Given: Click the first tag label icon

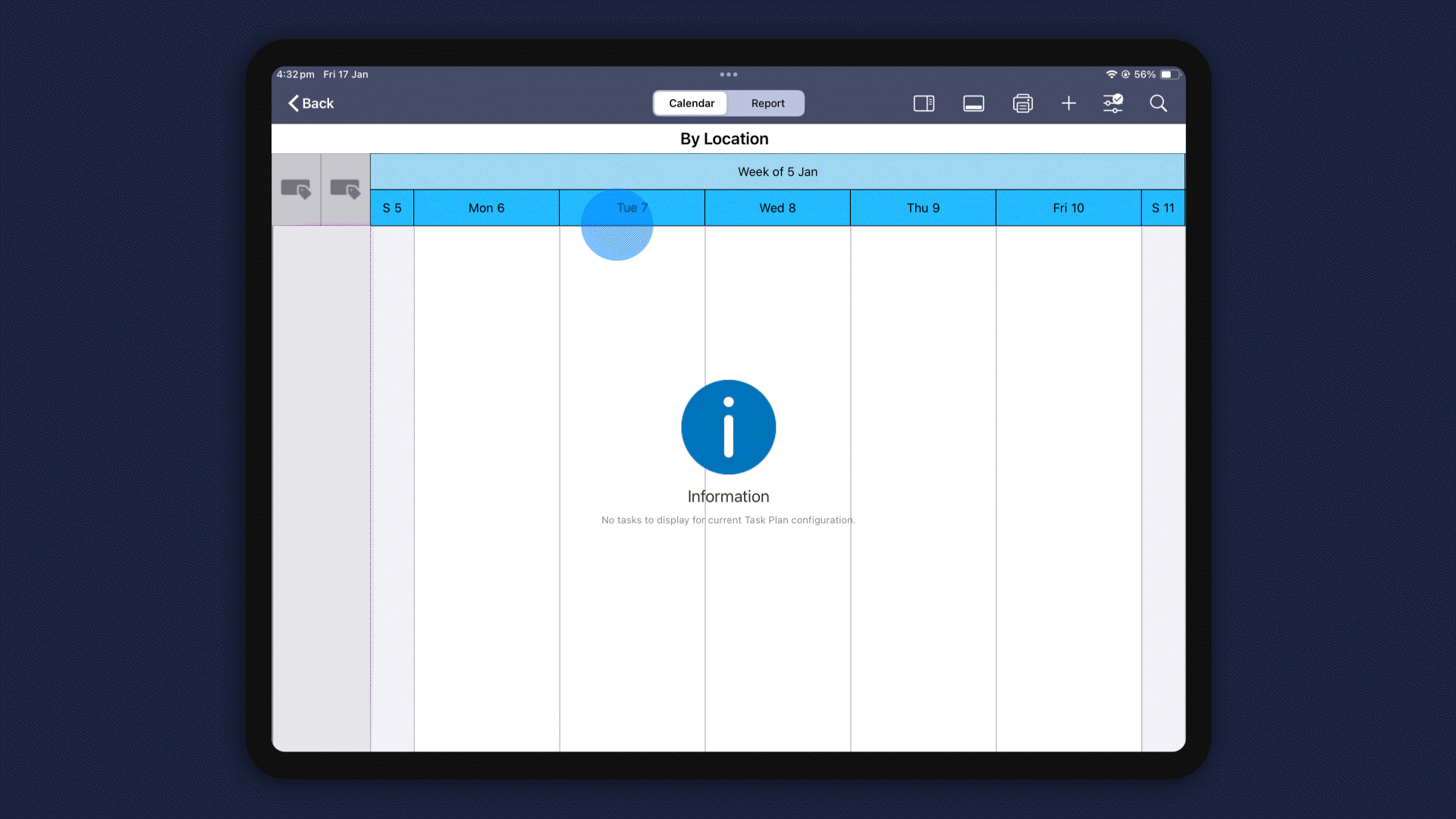Looking at the screenshot, I should 296,189.
